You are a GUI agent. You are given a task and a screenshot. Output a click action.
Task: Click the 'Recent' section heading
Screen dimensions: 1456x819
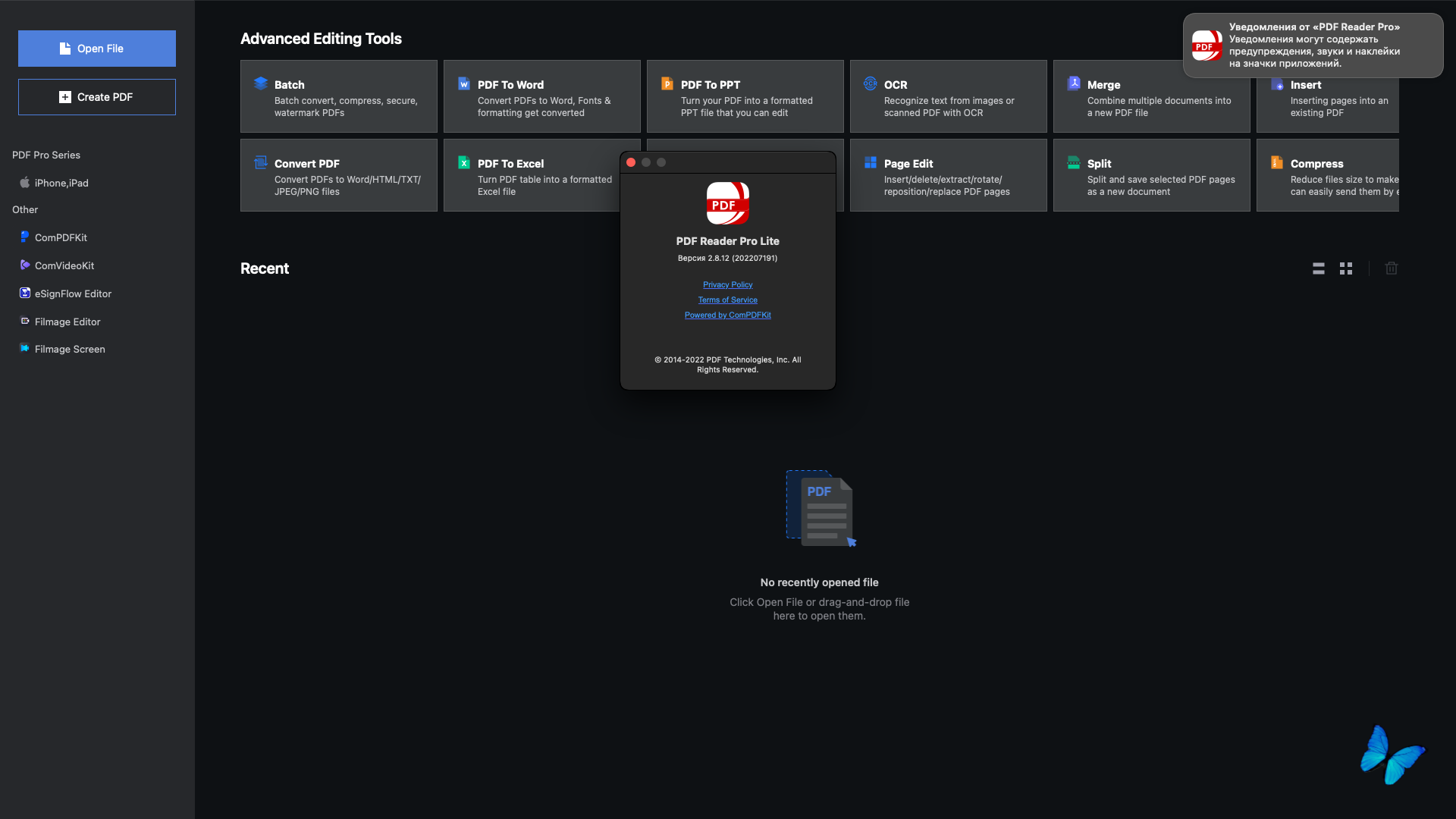coord(265,268)
